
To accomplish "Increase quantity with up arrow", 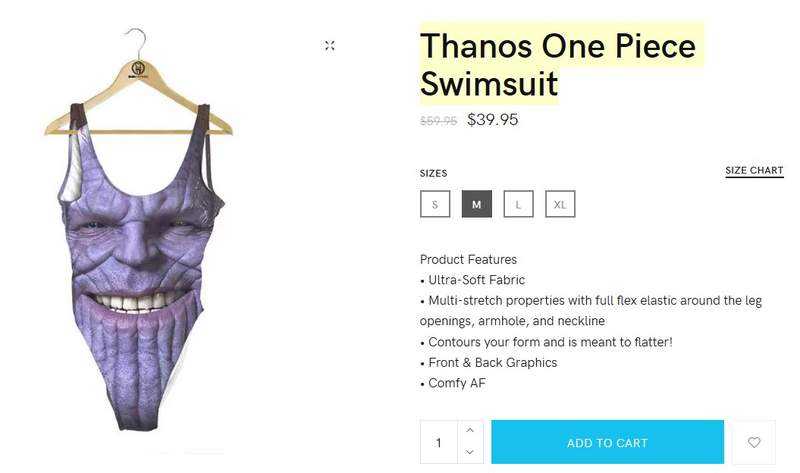I will (470, 431).
